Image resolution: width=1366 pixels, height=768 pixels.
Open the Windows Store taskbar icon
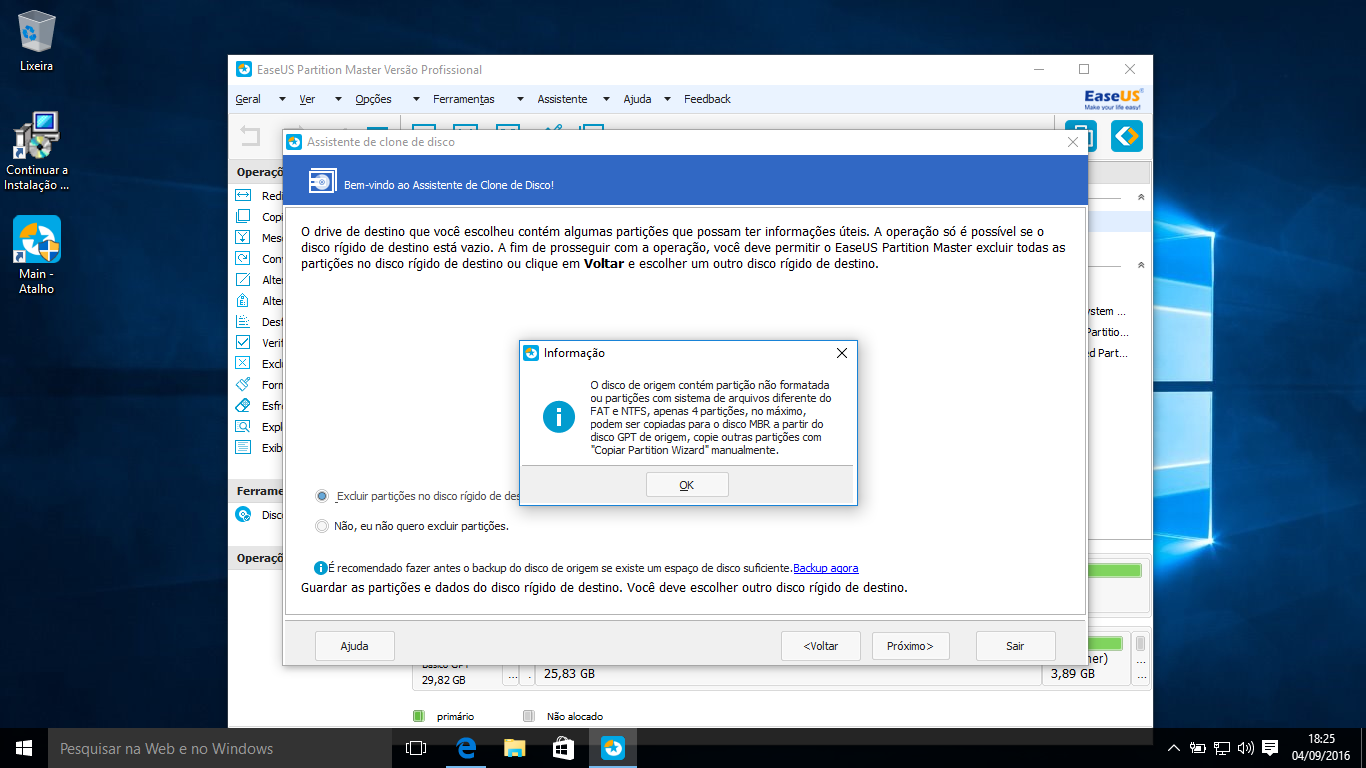[x=563, y=748]
